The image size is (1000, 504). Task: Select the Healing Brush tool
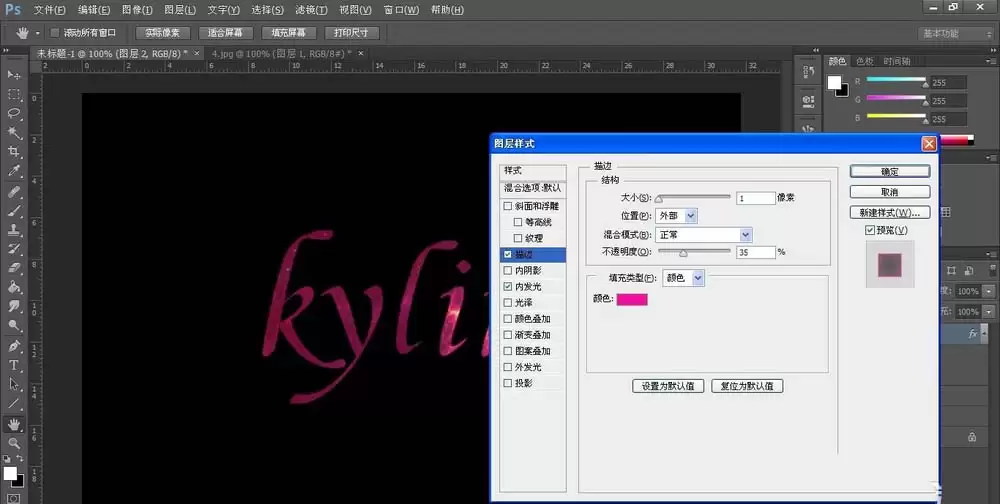[14, 192]
